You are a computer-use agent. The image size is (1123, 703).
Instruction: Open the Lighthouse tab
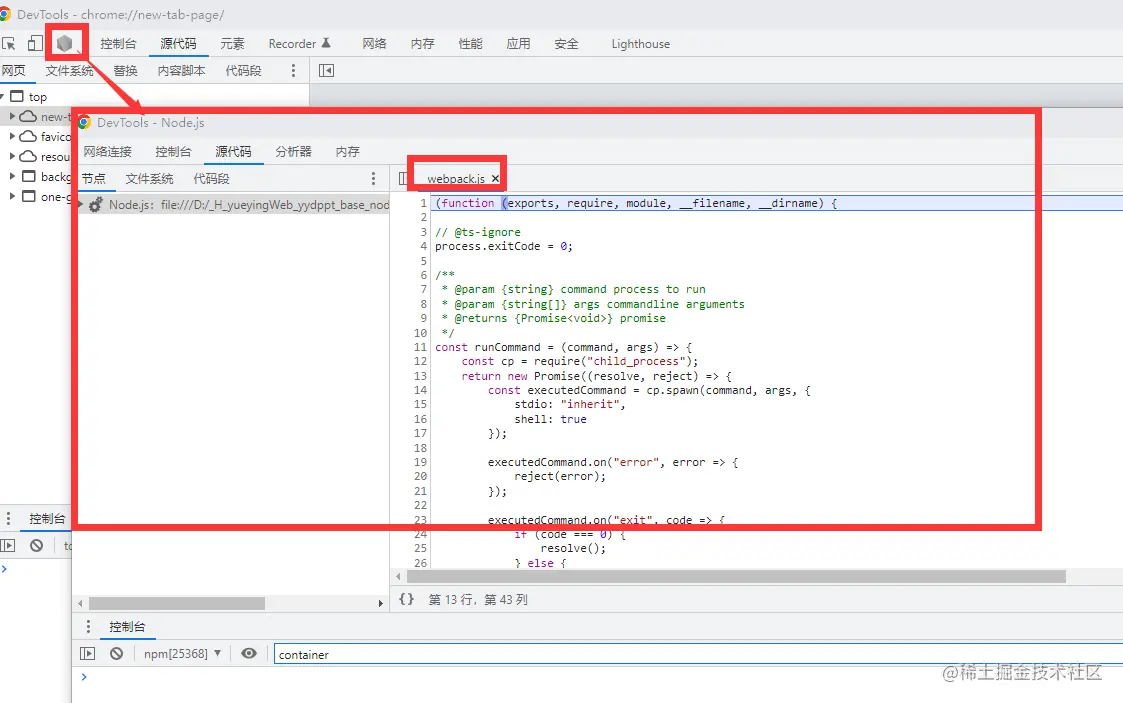pyautogui.click(x=641, y=44)
